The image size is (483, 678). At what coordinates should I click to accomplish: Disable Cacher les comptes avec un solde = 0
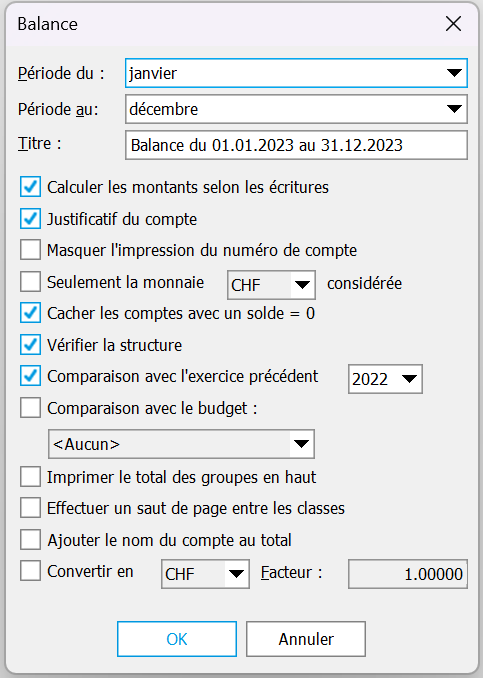pos(30,313)
